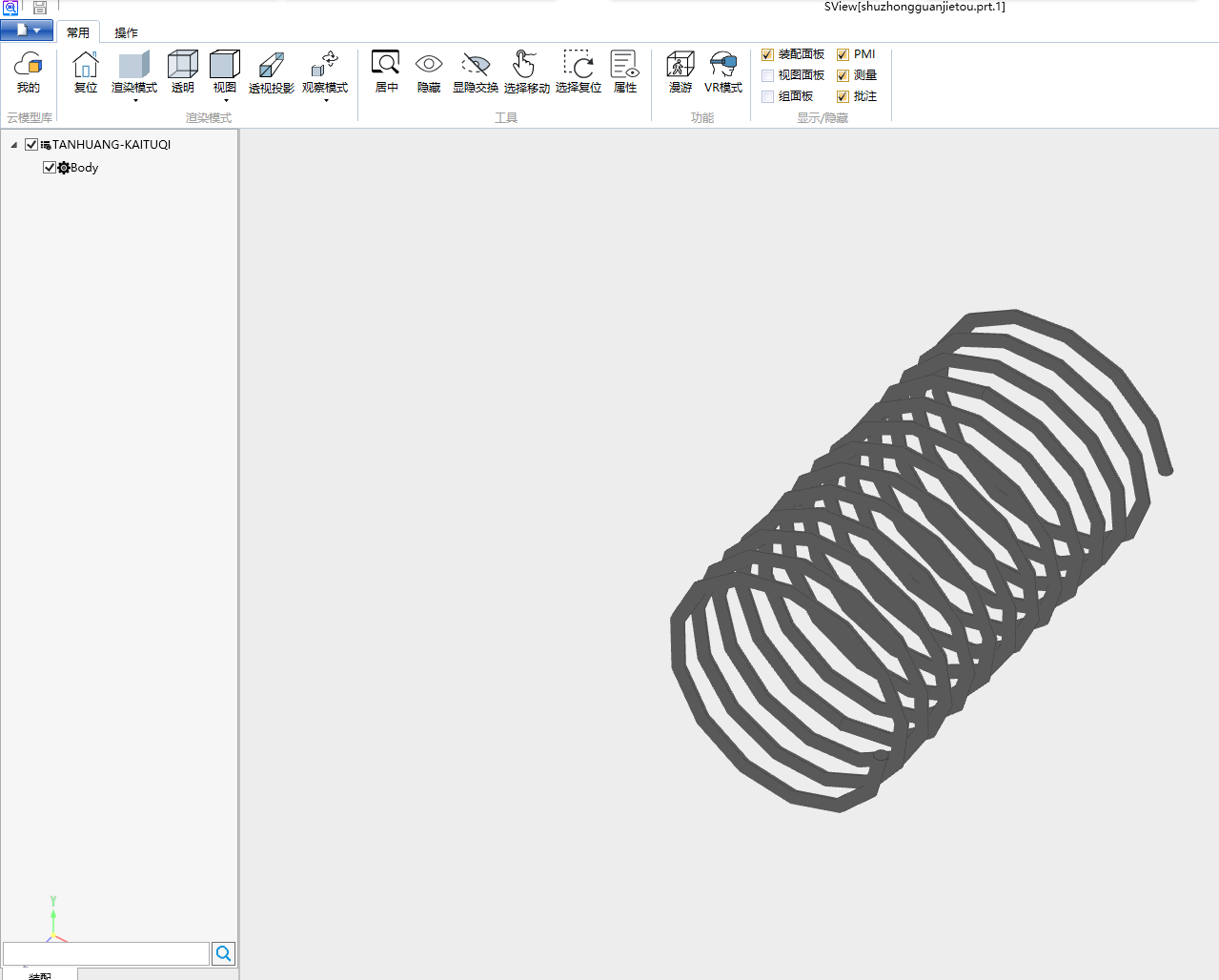Collapse the TANHUANG-KAITUQI tree node

tap(14, 145)
